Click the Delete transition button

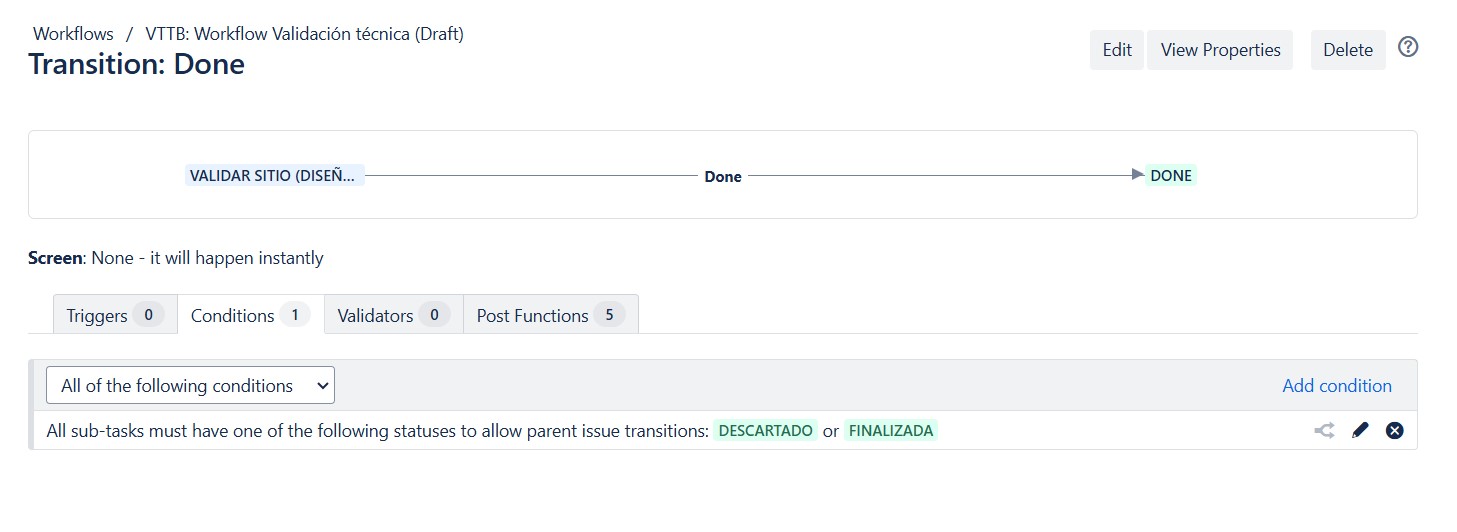pos(1348,50)
